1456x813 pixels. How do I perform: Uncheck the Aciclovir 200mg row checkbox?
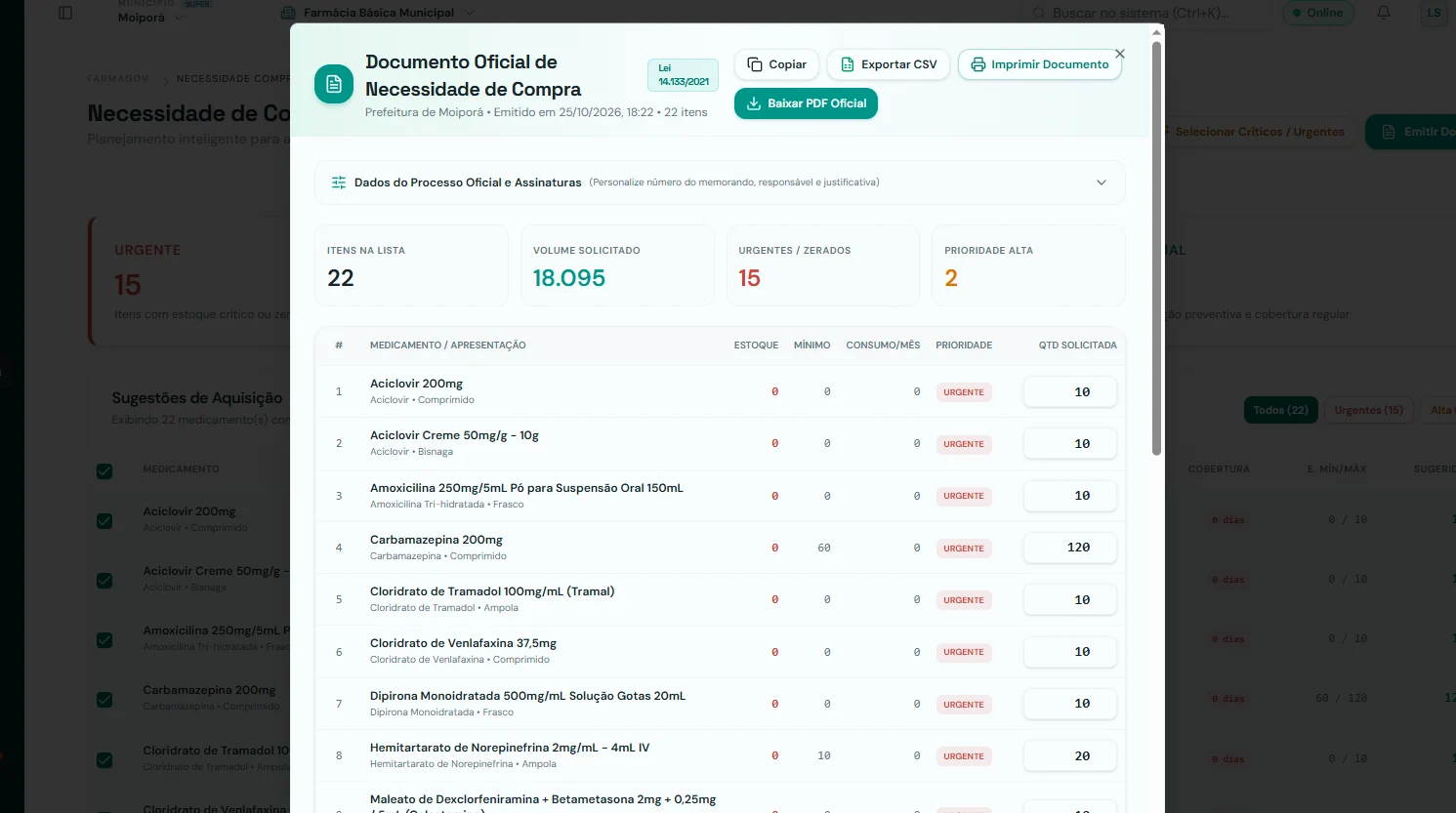(104, 521)
